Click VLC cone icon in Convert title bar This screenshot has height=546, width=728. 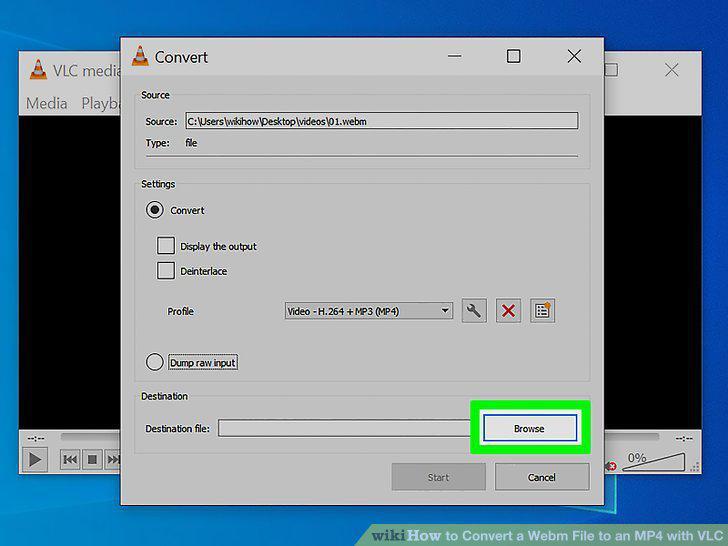coord(140,57)
